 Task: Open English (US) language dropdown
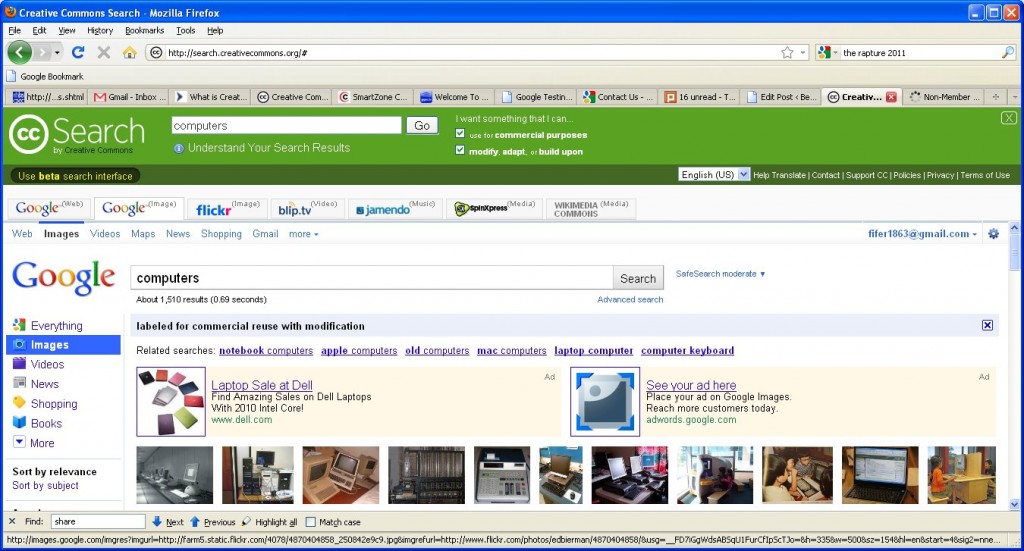point(714,174)
